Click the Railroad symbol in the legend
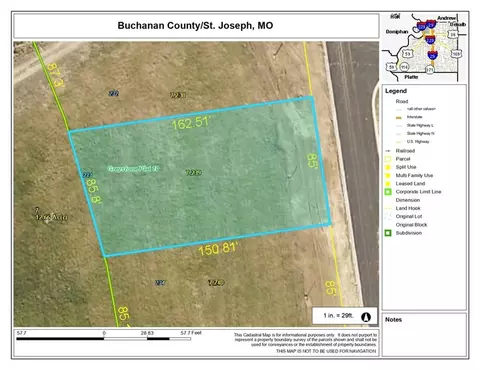This screenshot has width=480, height=370. pos(388,151)
